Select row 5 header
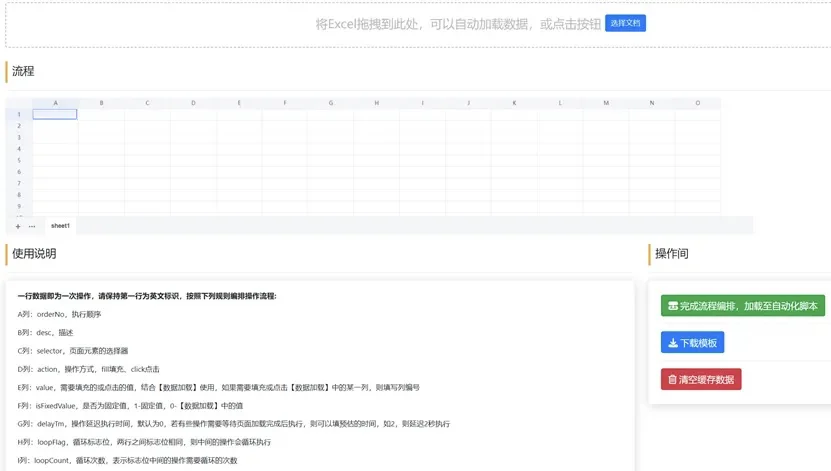The height and width of the screenshot is (471, 831). coord(19,161)
